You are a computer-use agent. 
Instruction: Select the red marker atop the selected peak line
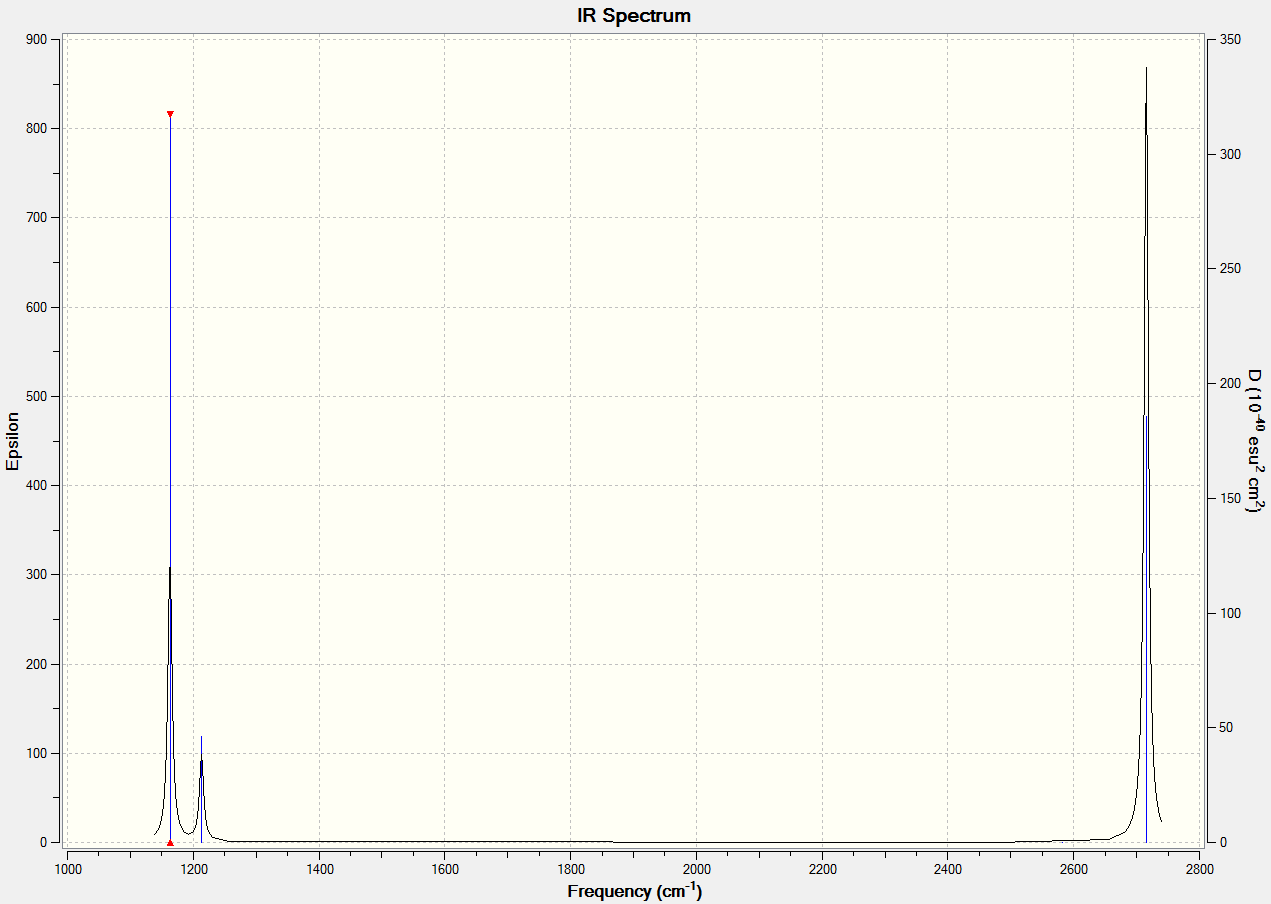(x=170, y=114)
